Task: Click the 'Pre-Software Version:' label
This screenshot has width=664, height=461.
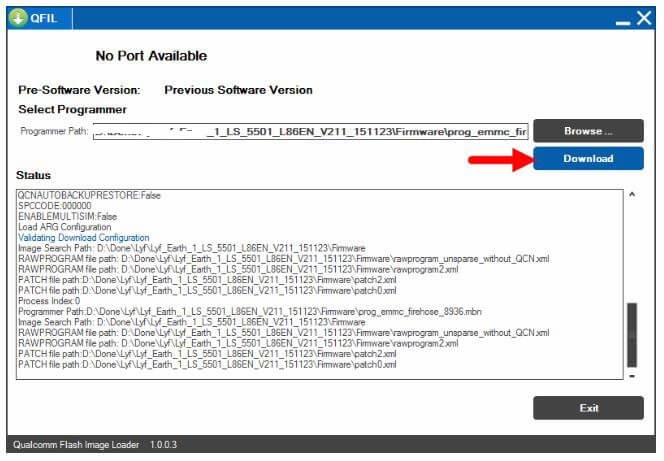Action: pos(79,90)
